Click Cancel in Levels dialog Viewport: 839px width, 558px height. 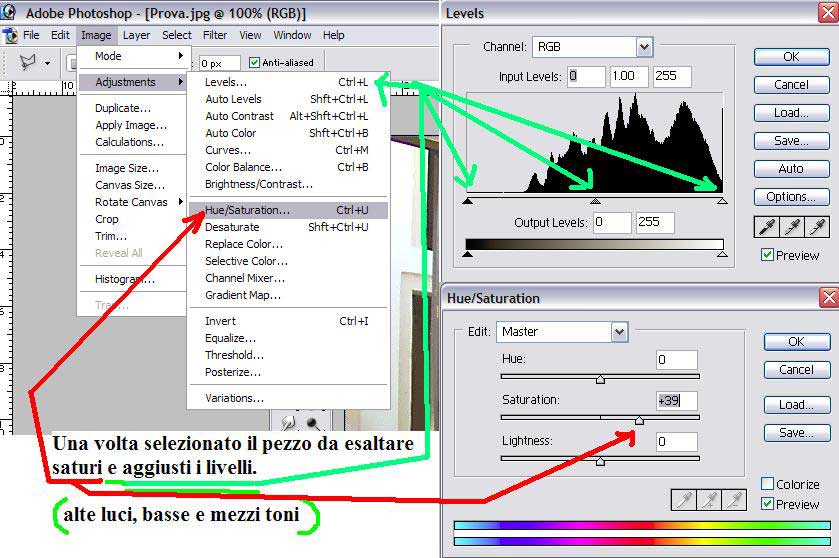[791, 85]
